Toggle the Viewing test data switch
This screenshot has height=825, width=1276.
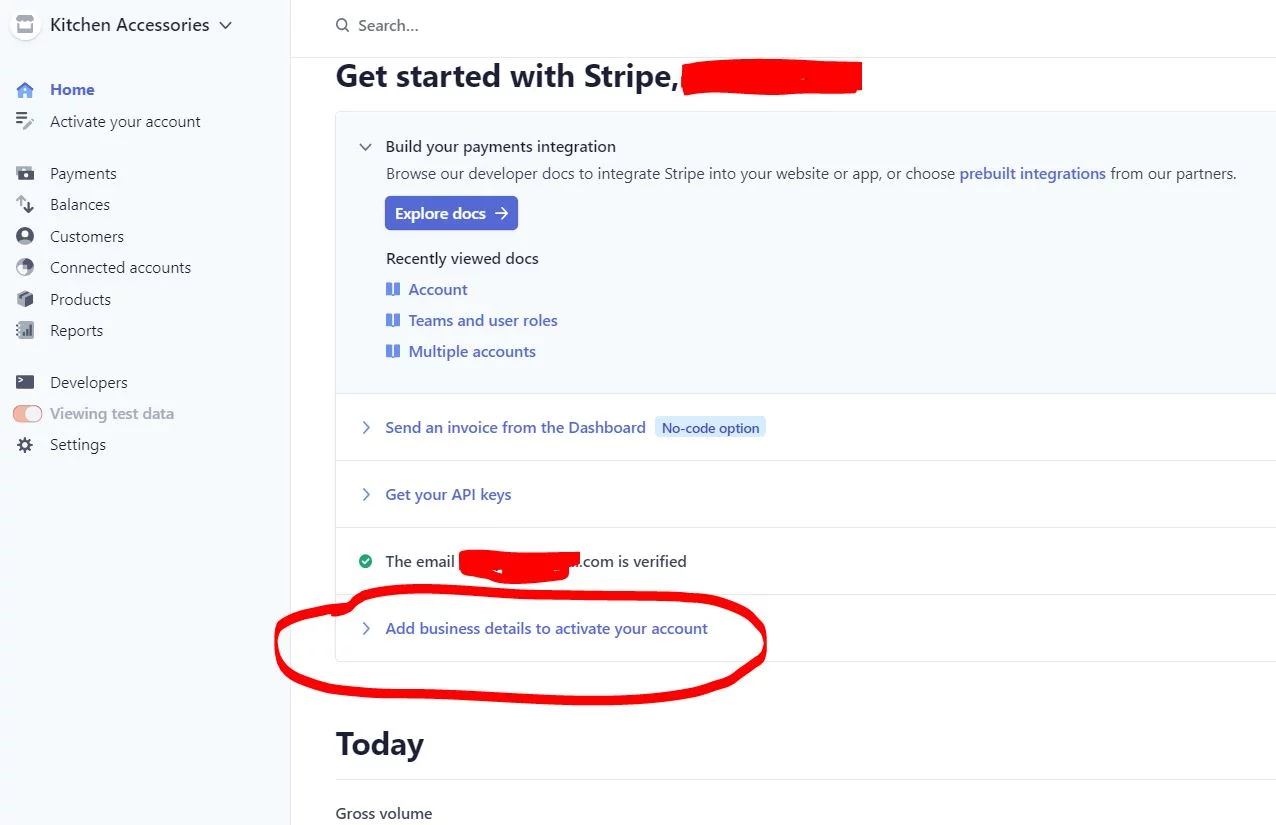pyautogui.click(x=27, y=414)
